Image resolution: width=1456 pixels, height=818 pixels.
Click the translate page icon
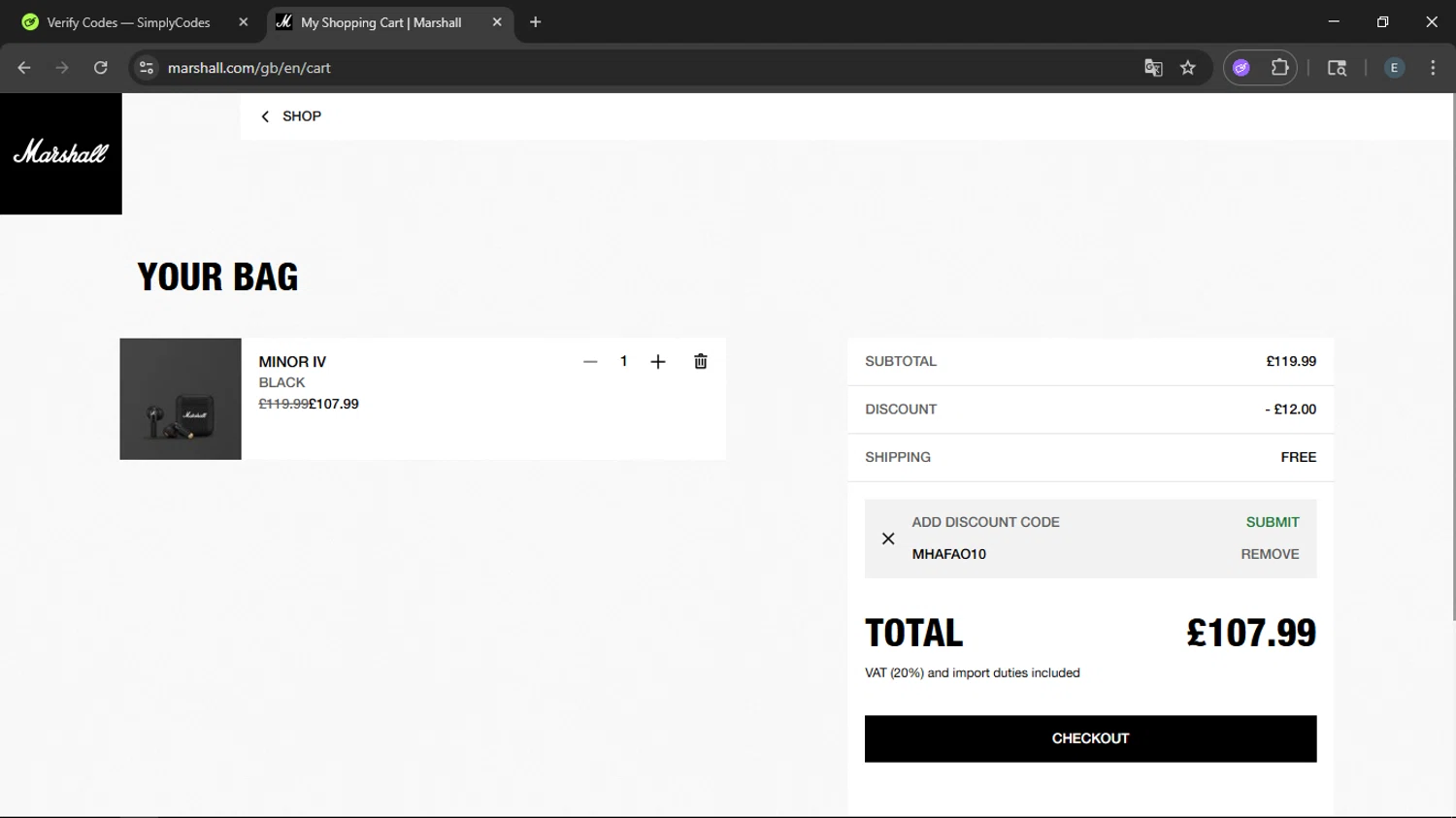tap(1153, 68)
